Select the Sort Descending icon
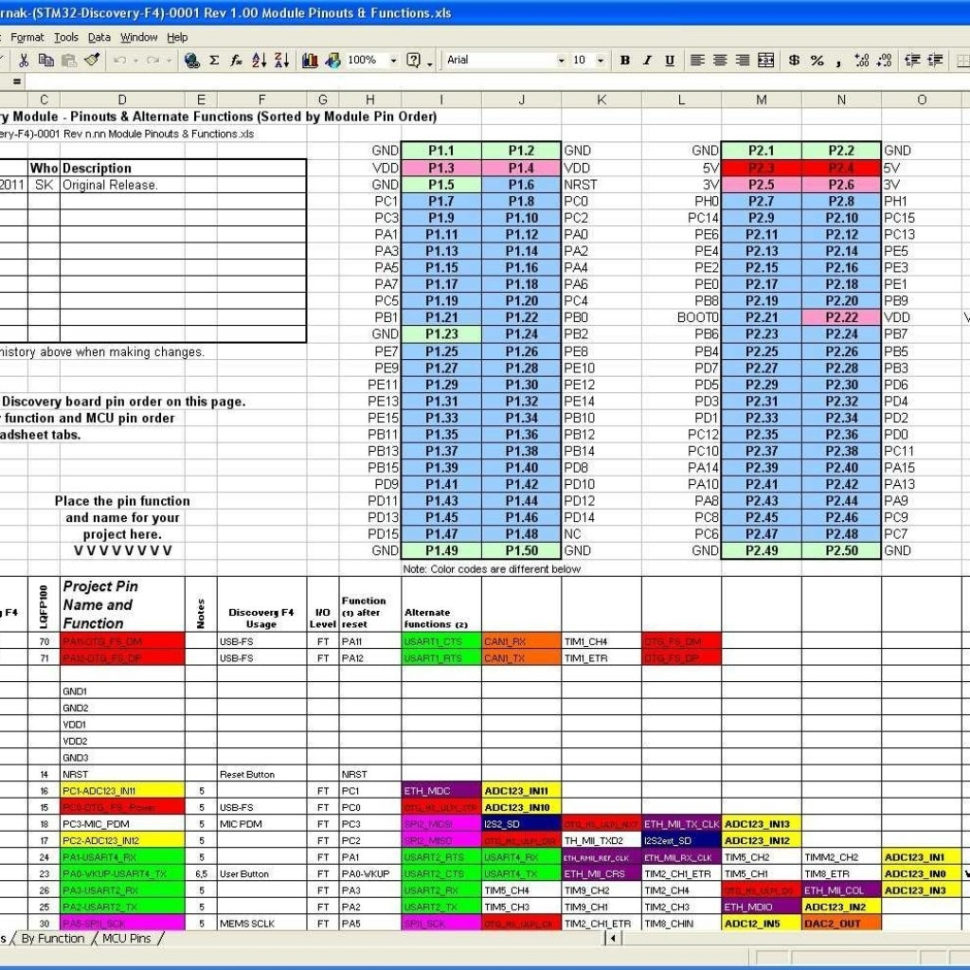970x970 pixels. 283,60
